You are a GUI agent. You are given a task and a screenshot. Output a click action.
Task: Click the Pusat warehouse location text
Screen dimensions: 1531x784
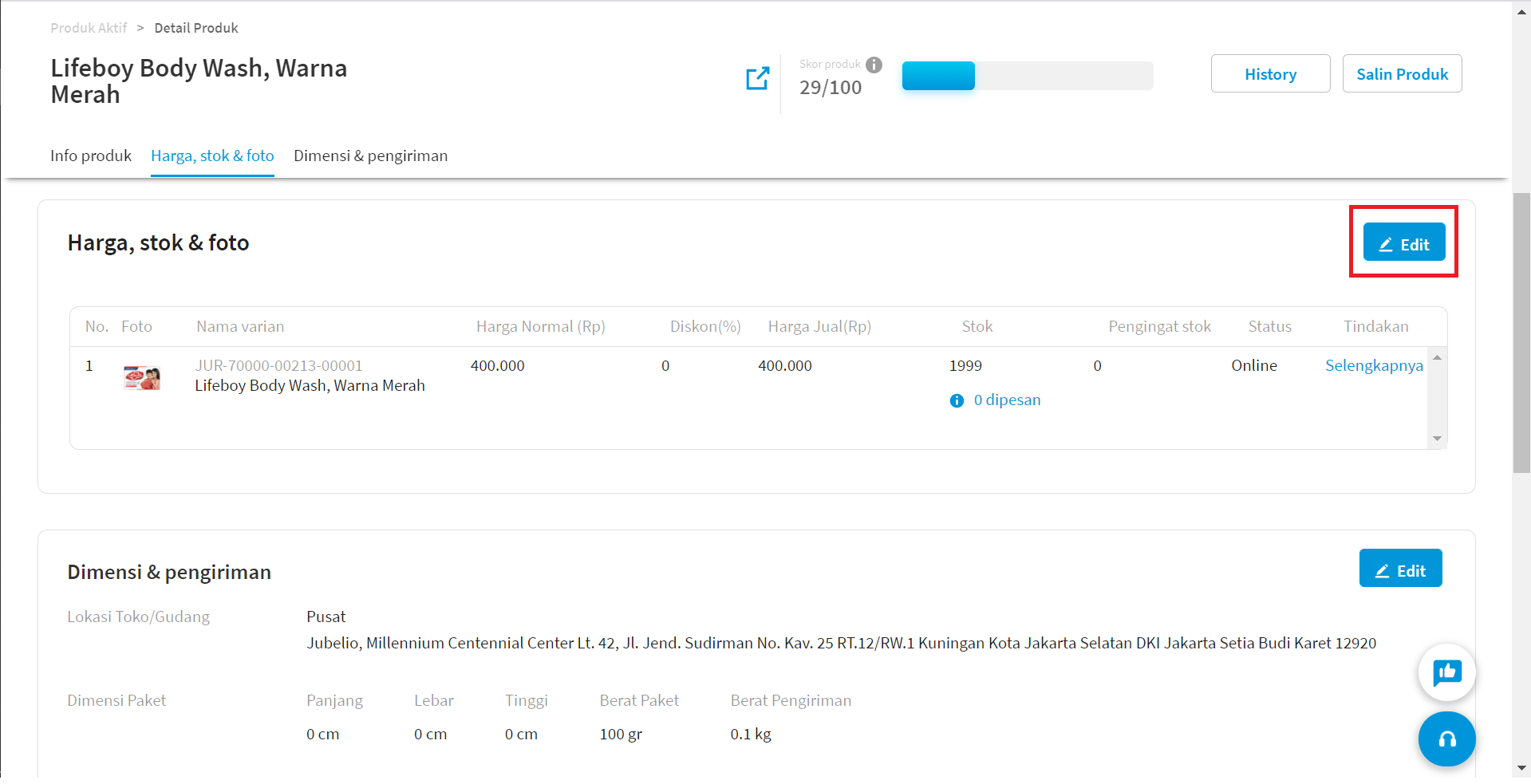pos(326,617)
